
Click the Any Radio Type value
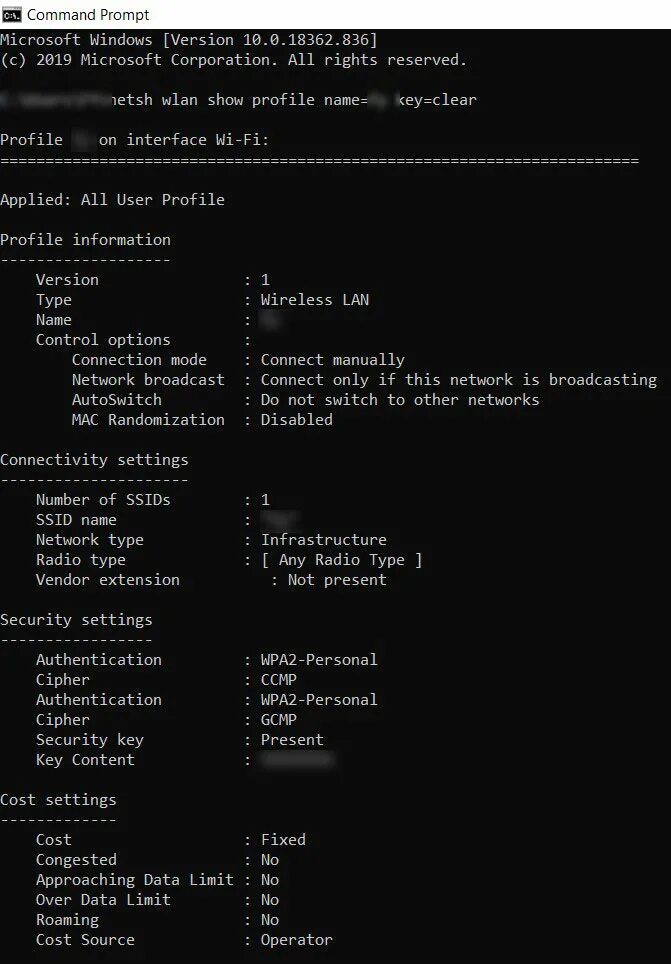342,560
